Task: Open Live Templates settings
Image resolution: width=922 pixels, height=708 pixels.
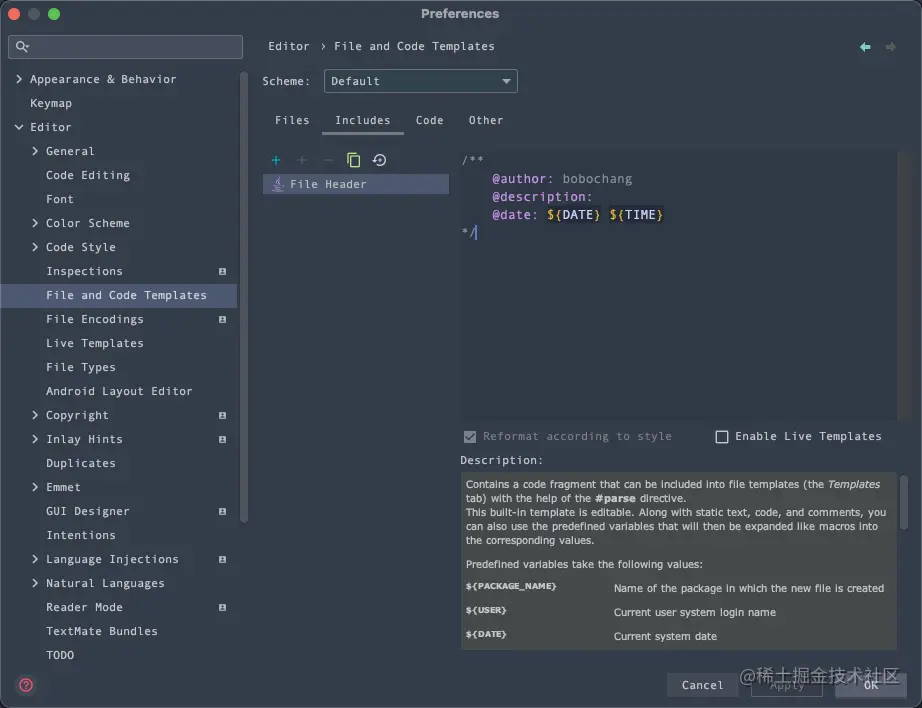Action: (95, 343)
